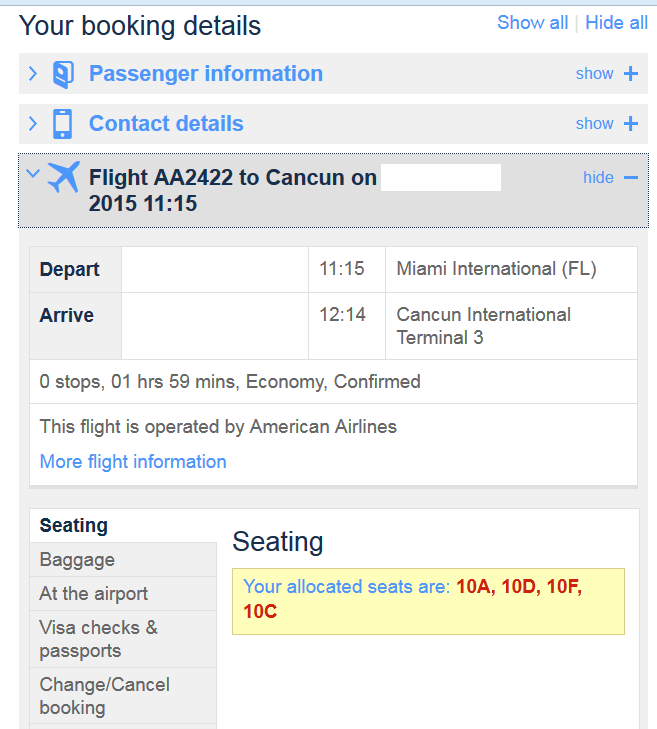Collapse flight section using down chevron

pyautogui.click(x=33, y=173)
